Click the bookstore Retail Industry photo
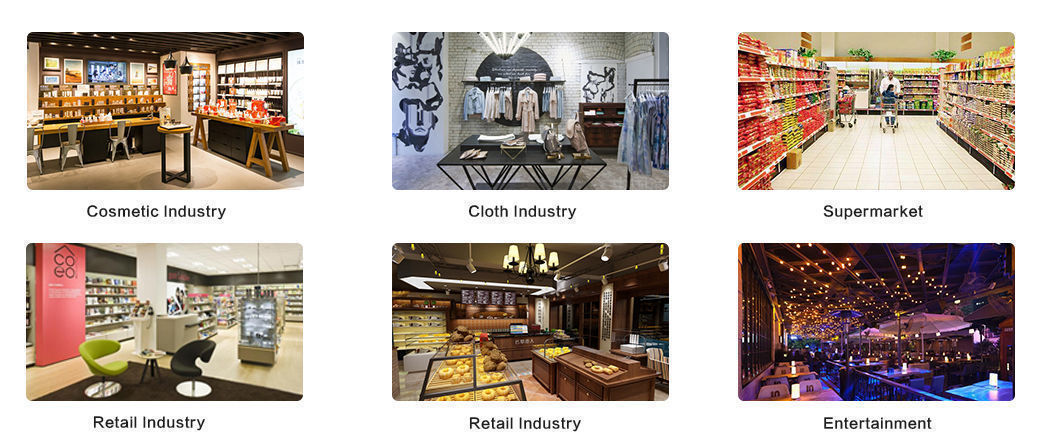This screenshot has width=1039, height=447. click(x=164, y=322)
